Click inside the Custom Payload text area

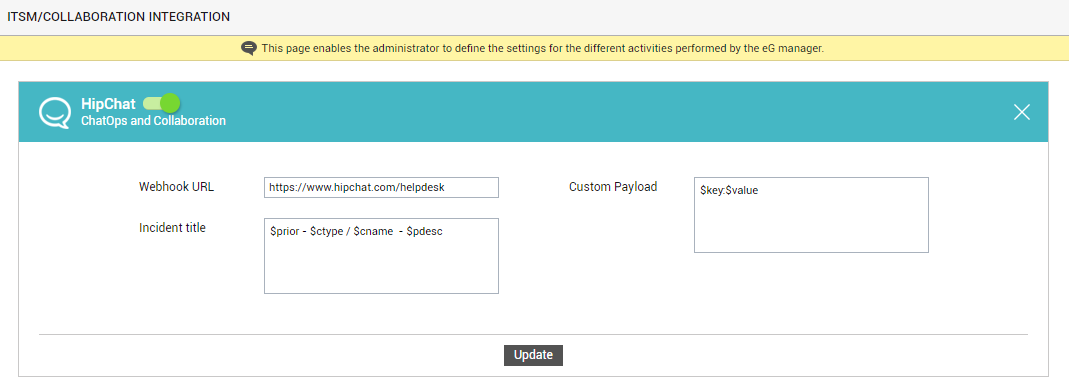(x=811, y=215)
